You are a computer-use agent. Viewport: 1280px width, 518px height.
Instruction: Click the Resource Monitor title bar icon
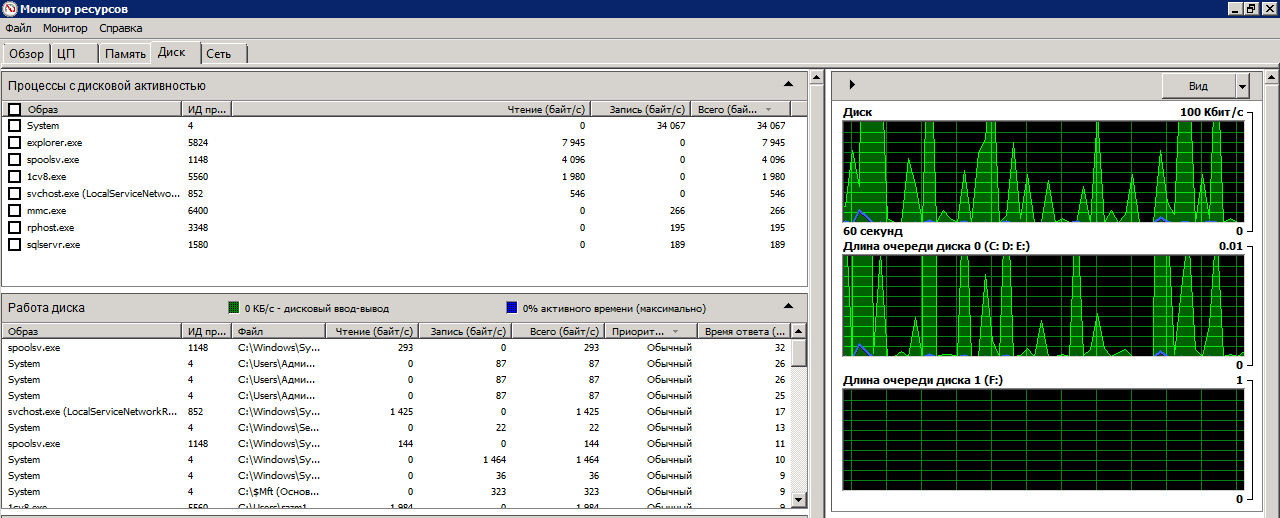(x=9, y=9)
